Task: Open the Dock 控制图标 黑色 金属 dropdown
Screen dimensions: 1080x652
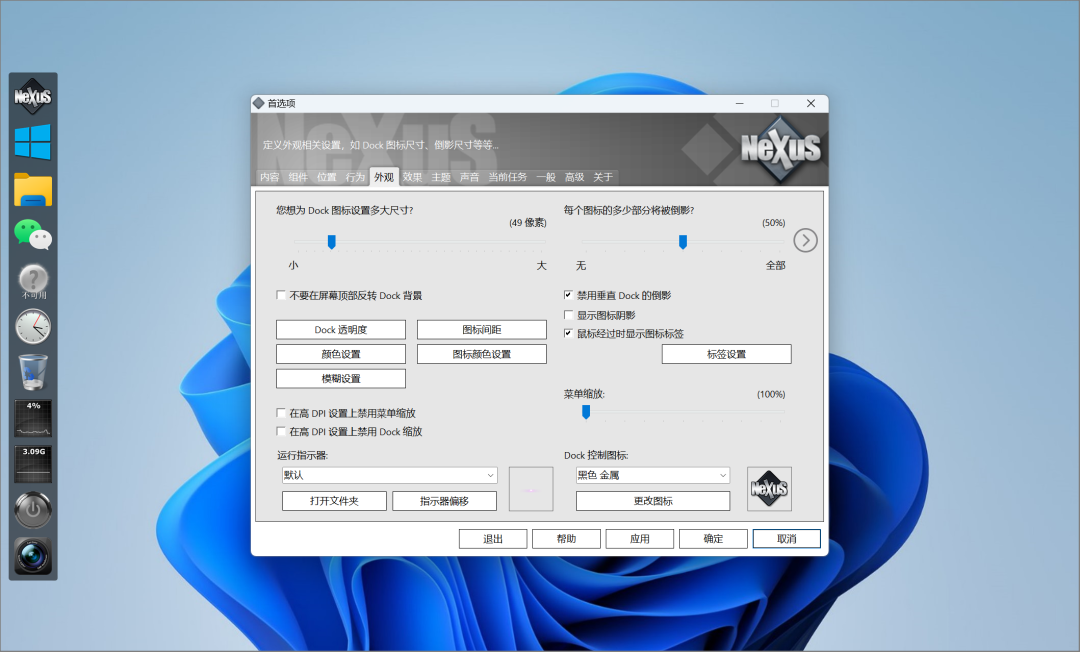Action: point(652,476)
